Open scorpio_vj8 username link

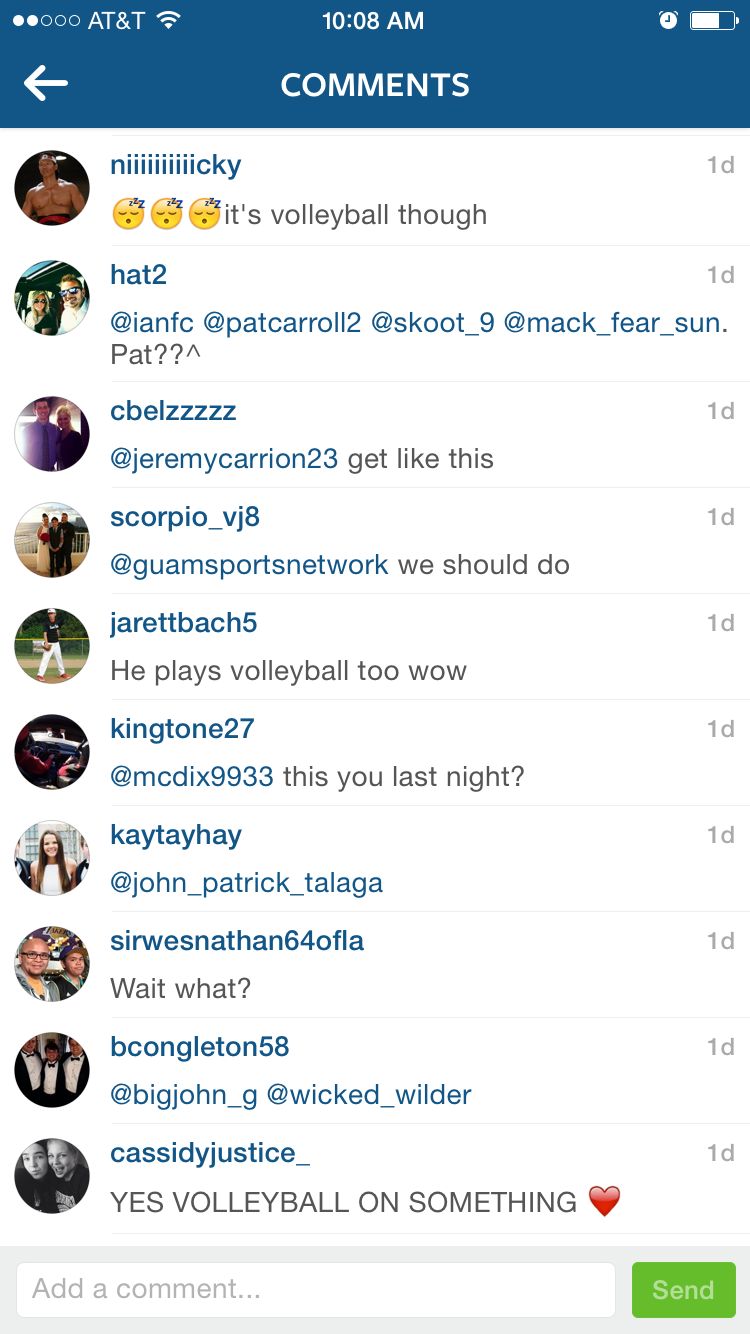tap(185, 517)
